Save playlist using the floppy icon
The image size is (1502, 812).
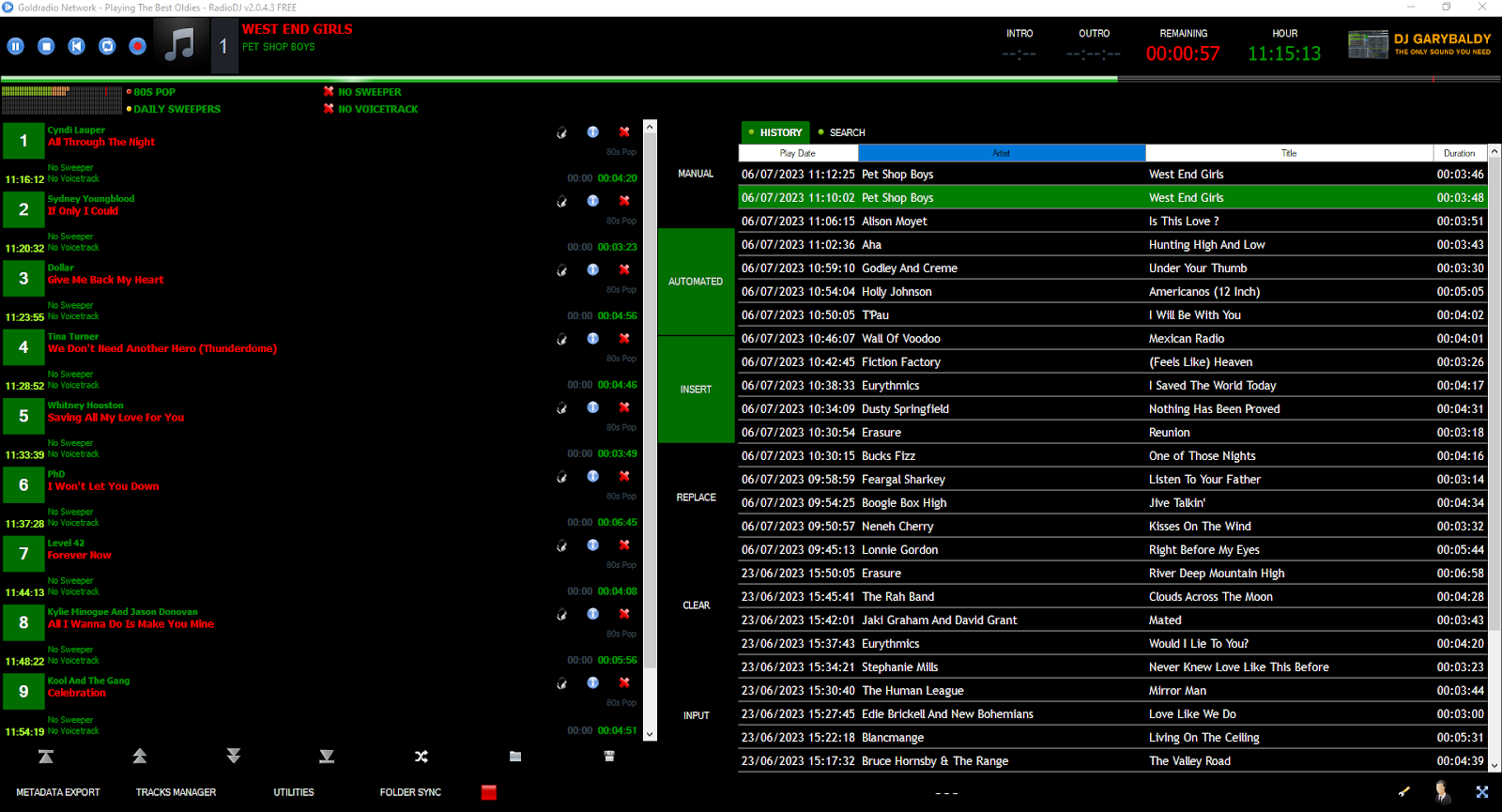(x=609, y=756)
